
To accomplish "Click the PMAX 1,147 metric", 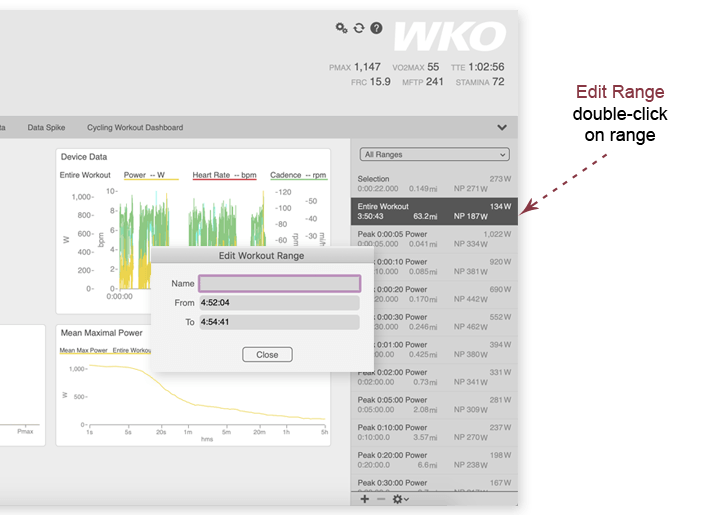I will (x=354, y=67).
